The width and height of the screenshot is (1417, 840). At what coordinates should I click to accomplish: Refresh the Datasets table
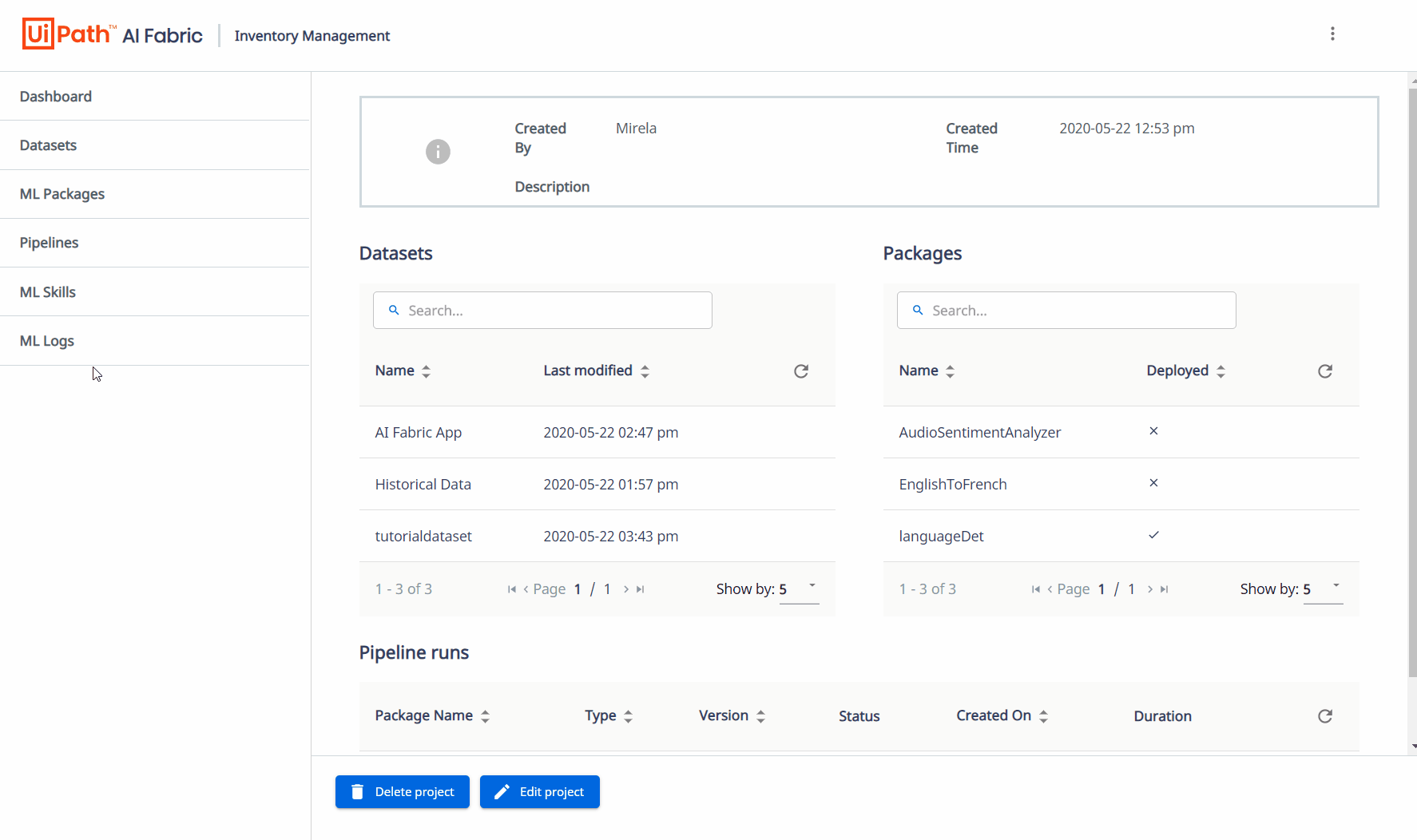pyautogui.click(x=801, y=370)
